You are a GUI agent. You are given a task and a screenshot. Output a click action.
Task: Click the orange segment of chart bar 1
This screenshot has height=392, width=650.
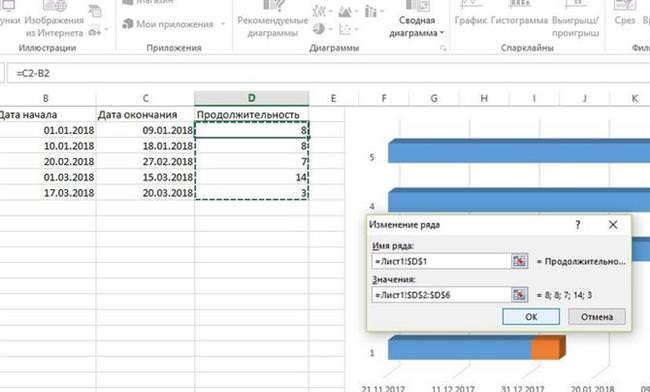pos(547,348)
